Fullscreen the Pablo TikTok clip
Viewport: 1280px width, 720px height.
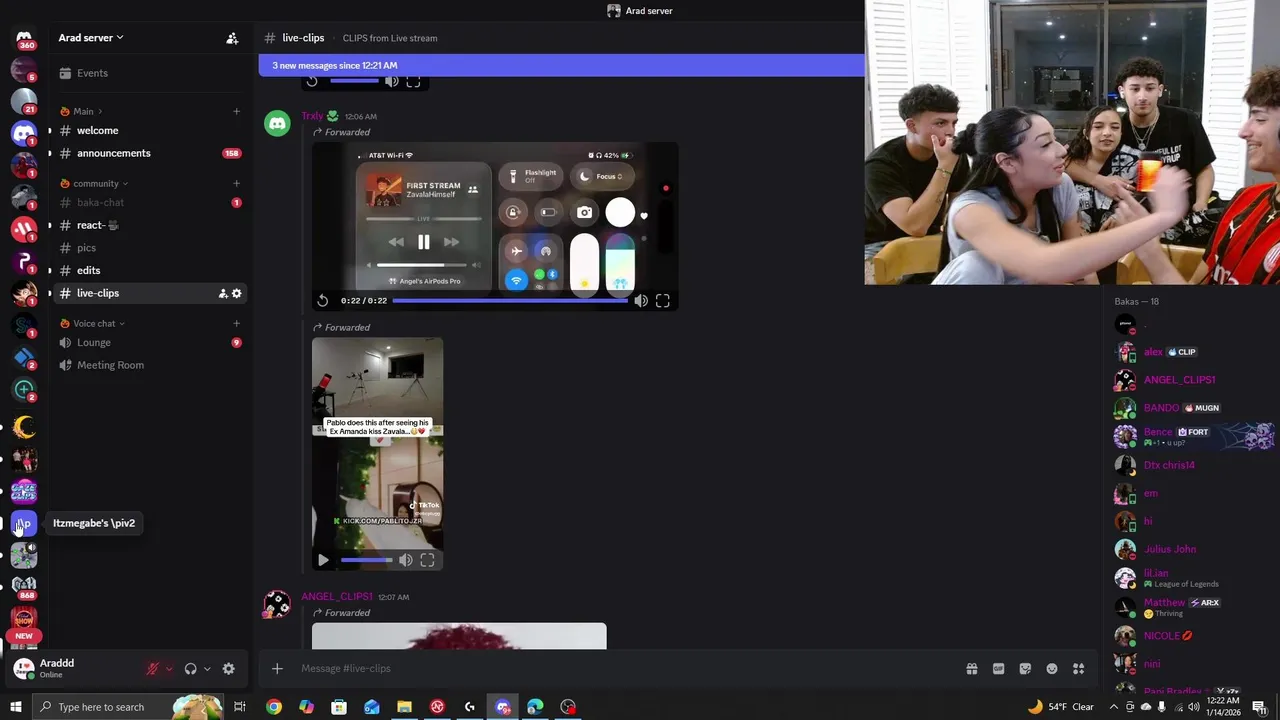[x=427, y=560]
